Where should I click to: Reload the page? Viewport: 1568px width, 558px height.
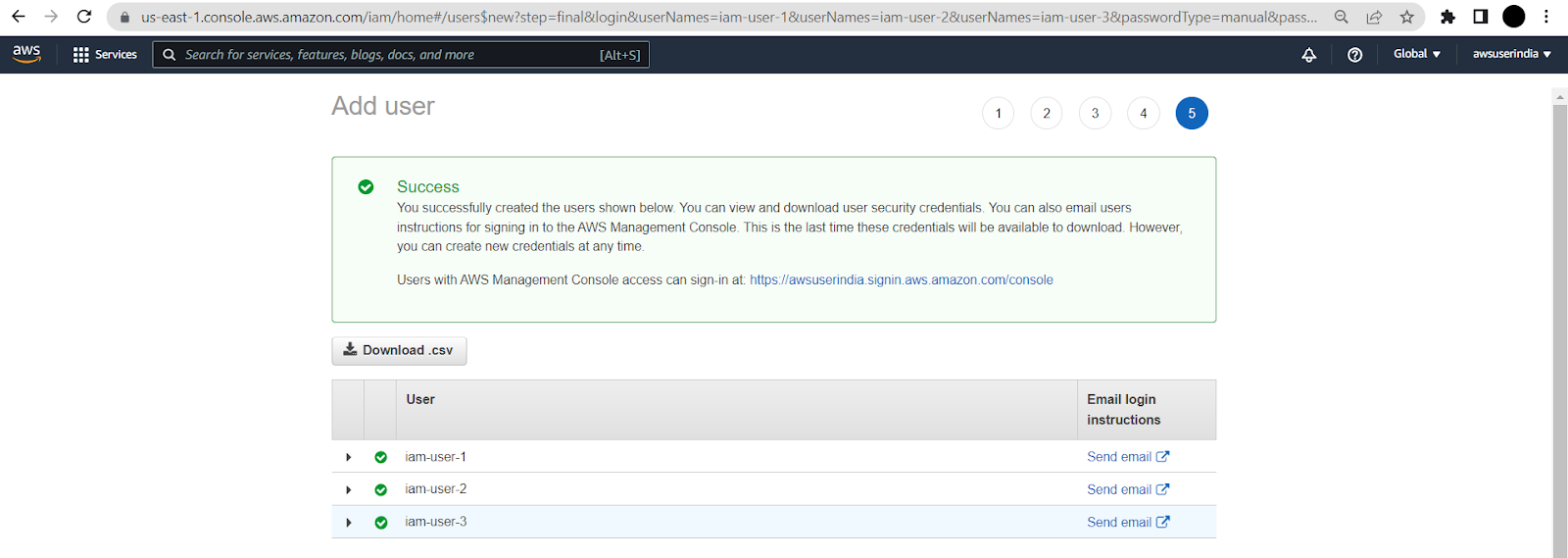tap(84, 17)
